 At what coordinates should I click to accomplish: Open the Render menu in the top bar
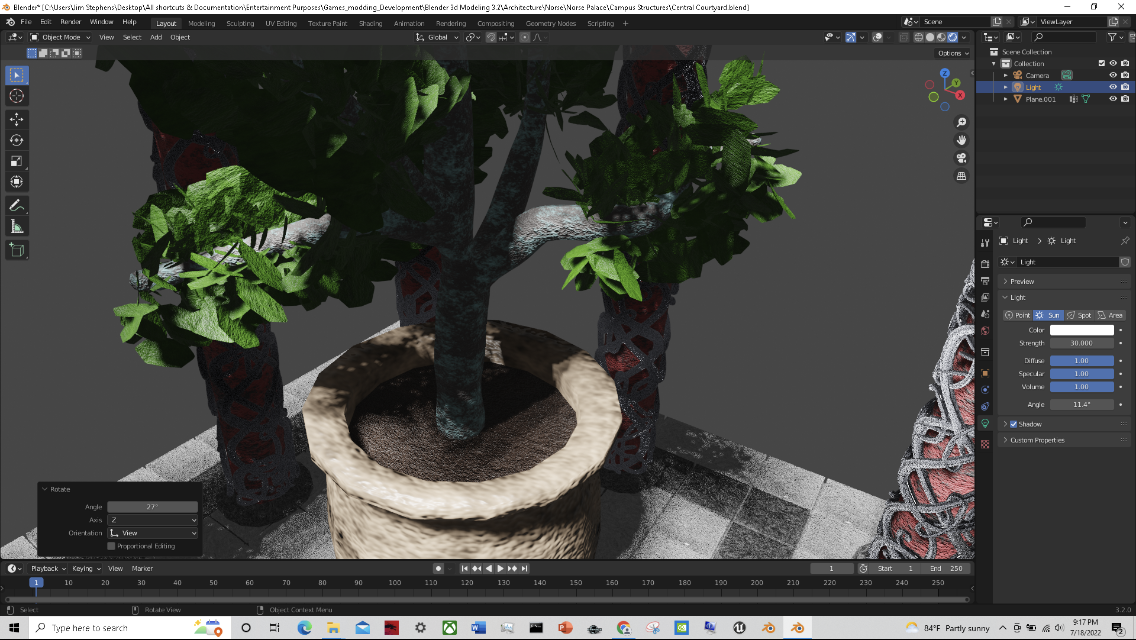click(70, 22)
